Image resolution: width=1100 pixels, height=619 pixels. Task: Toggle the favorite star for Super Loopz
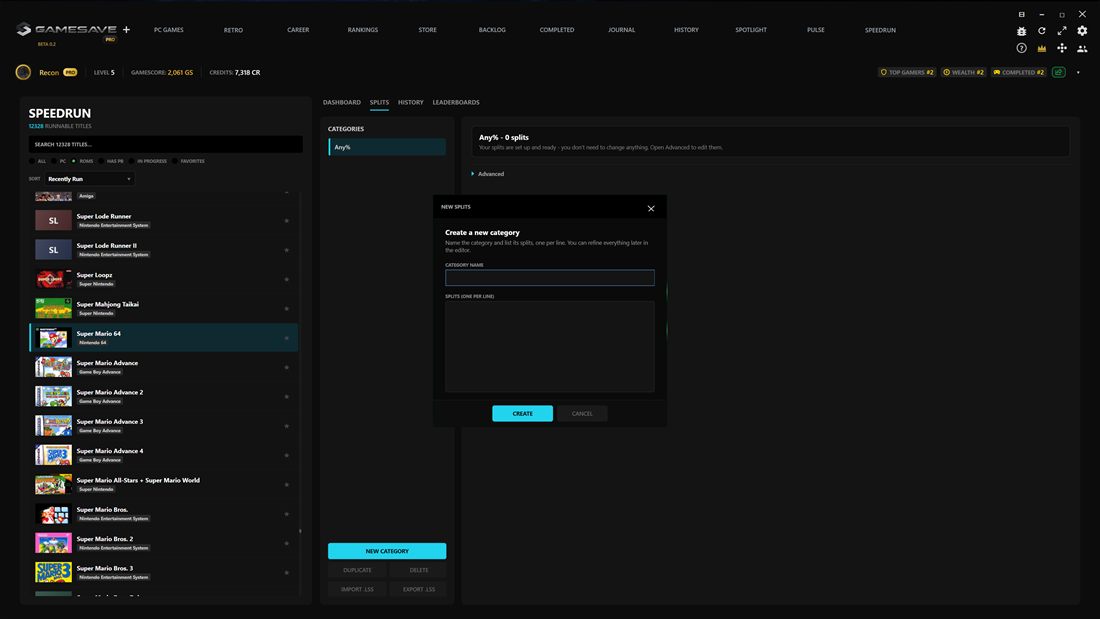(x=286, y=279)
